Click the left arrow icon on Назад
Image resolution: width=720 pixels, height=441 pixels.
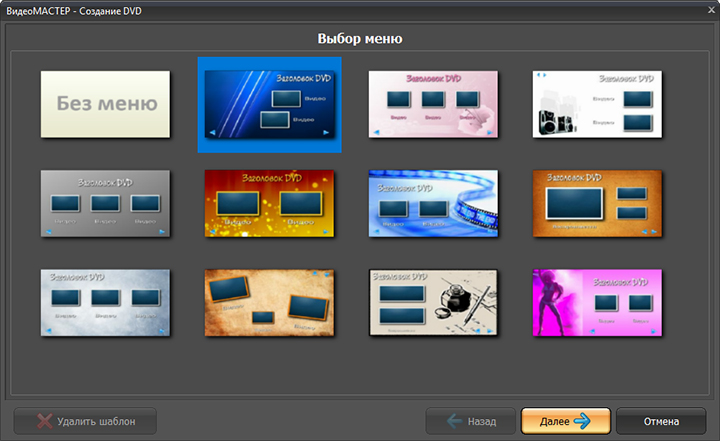[x=454, y=421]
